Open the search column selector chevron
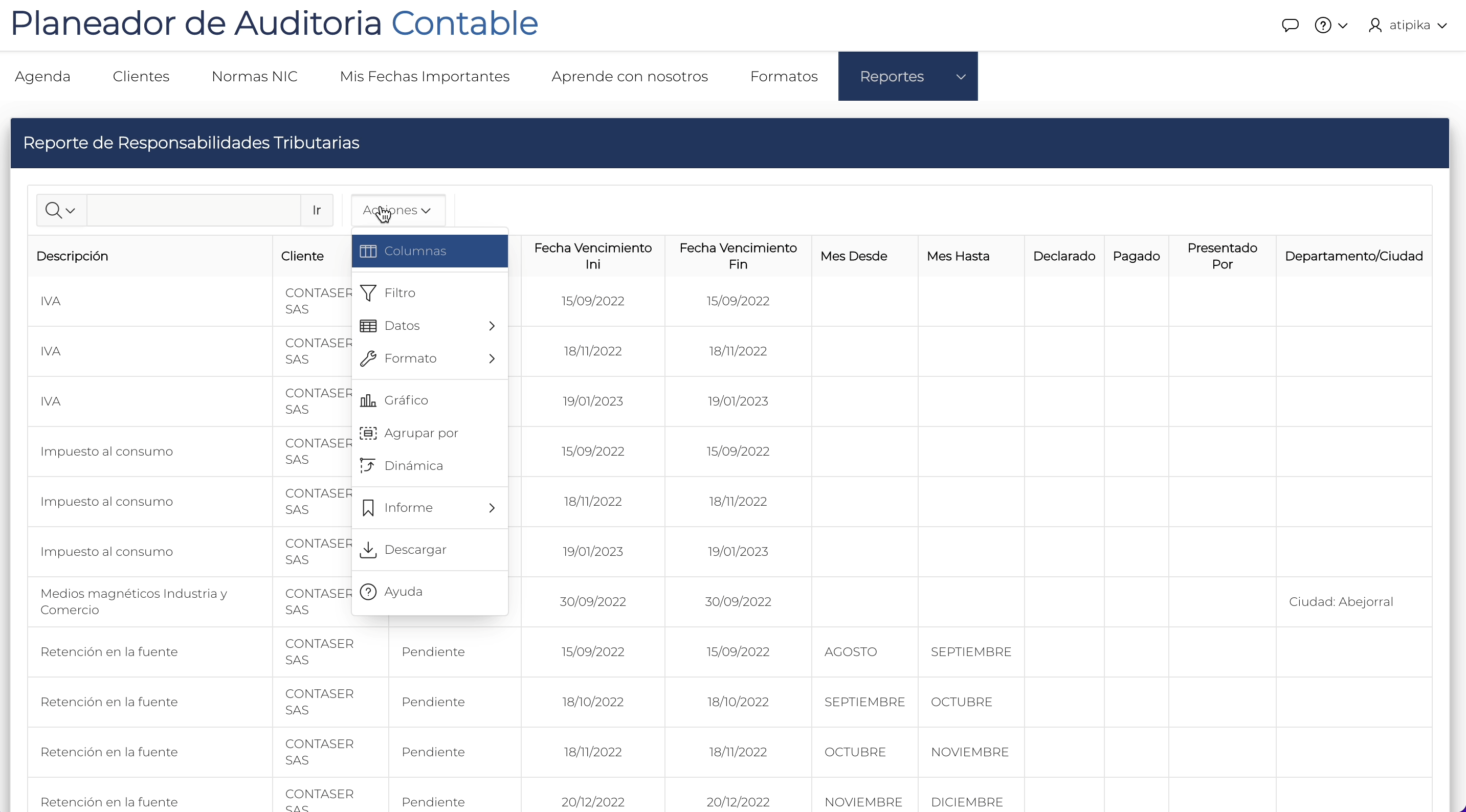 [71, 211]
